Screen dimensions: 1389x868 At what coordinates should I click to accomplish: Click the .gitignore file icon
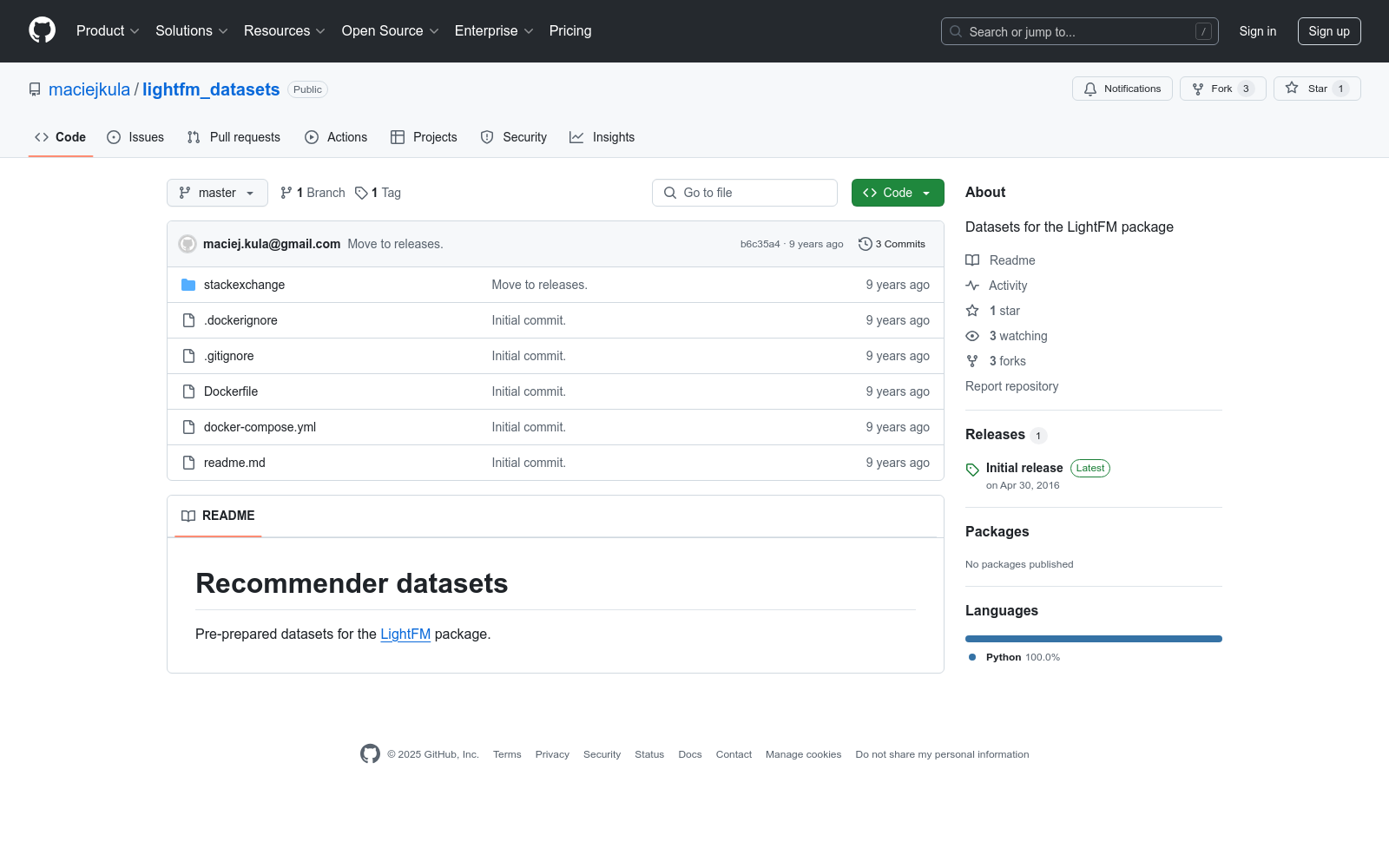tap(188, 356)
